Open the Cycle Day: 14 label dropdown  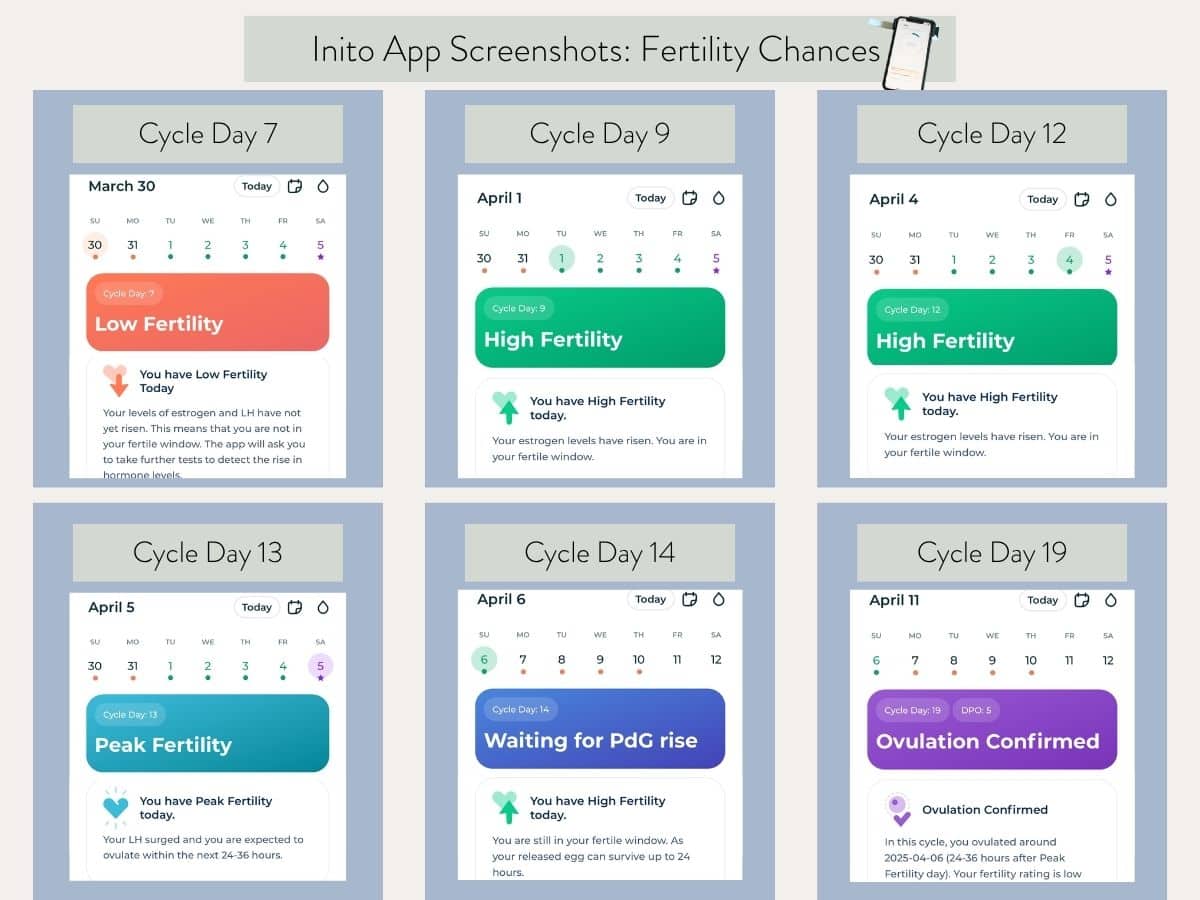pyautogui.click(x=521, y=709)
